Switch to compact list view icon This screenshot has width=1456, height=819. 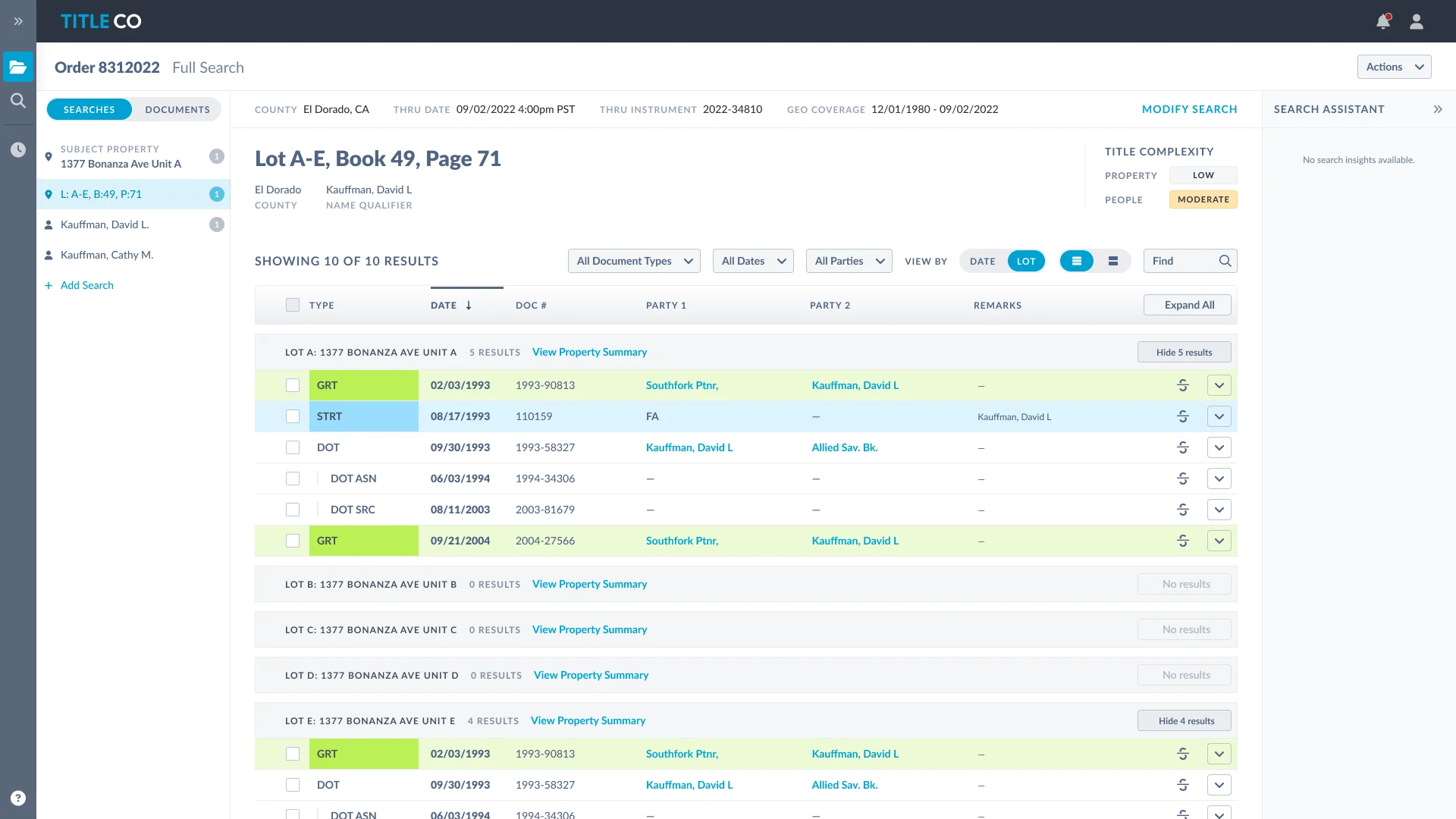(x=1077, y=261)
